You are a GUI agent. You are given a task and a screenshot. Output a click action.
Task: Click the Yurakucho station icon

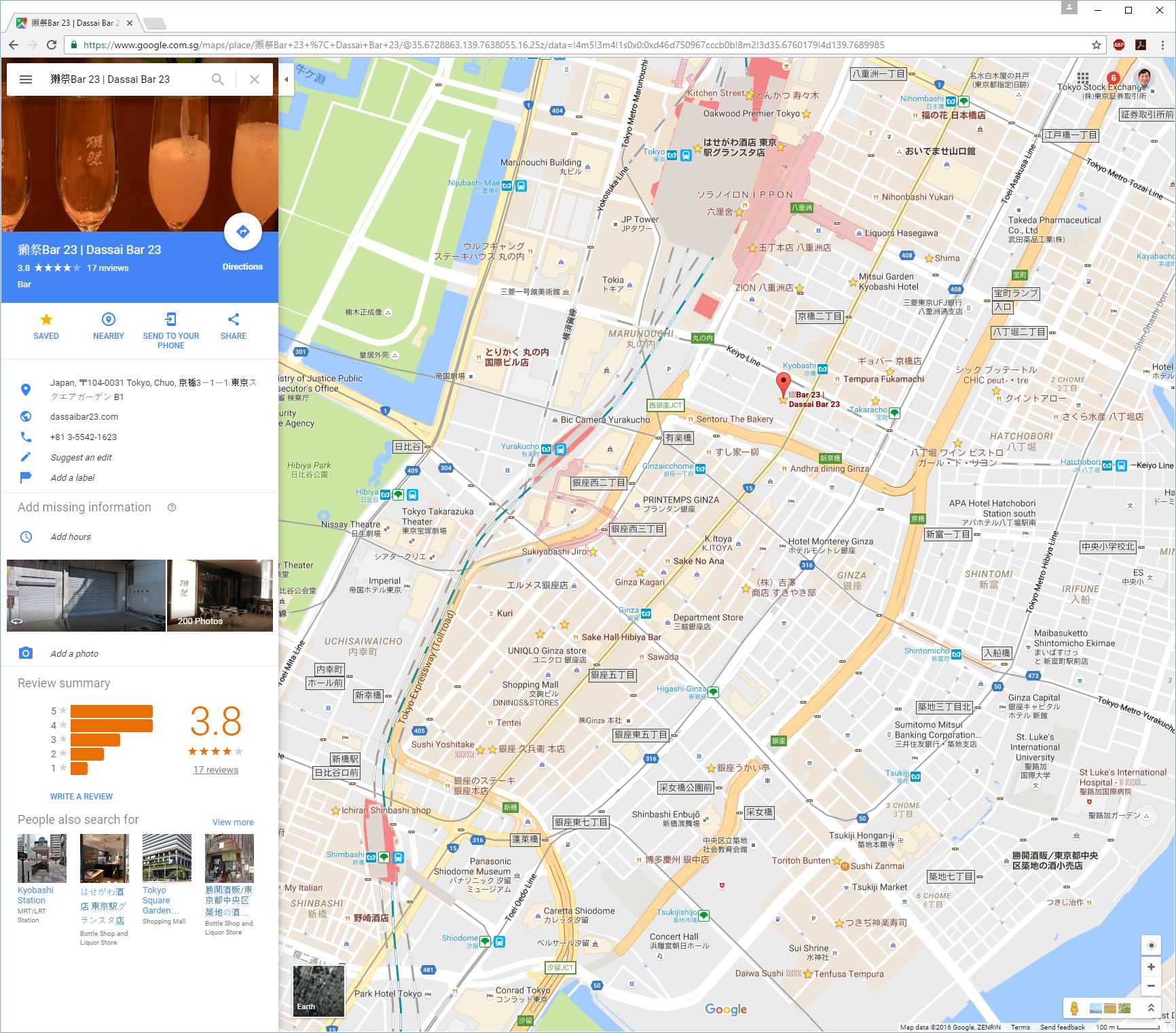click(x=560, y=449)
